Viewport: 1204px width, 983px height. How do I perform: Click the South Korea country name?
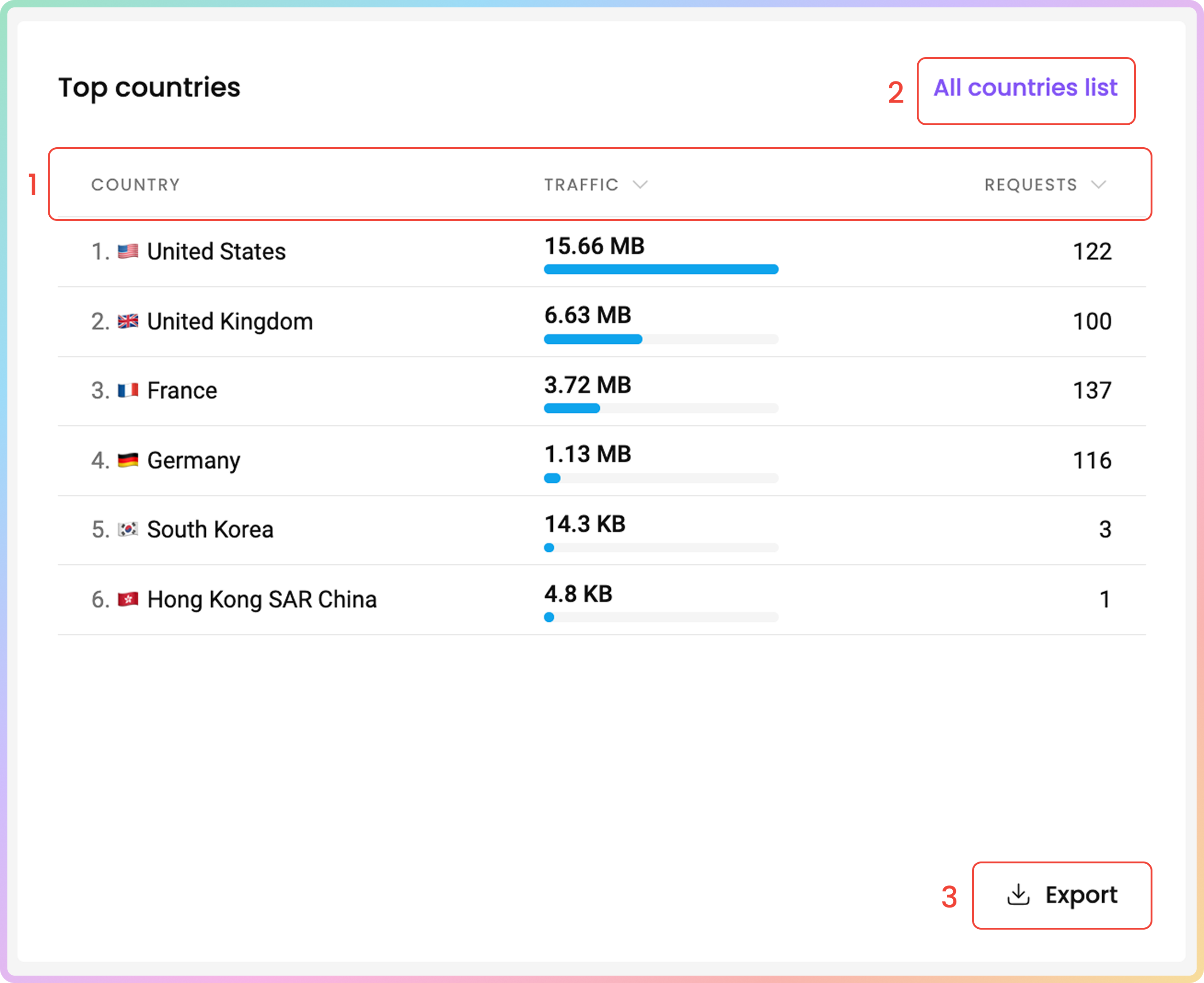coord(210,530)
